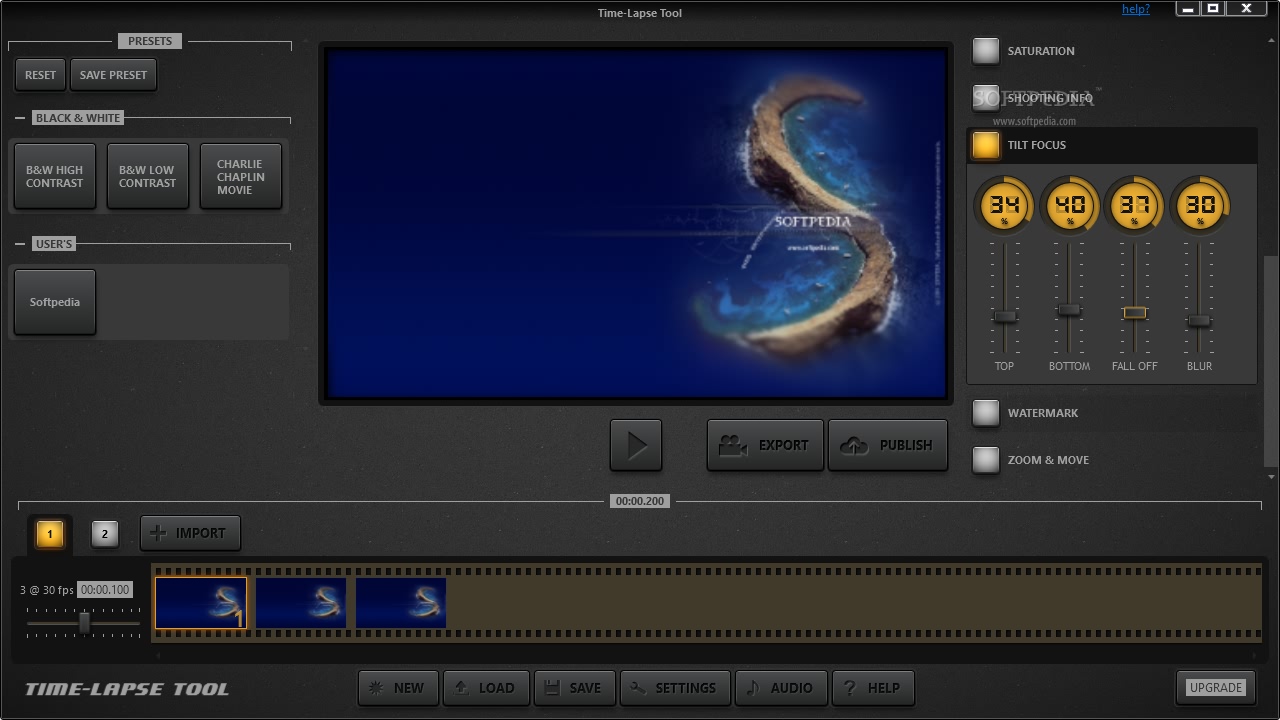Close the Time-Lapse Tool window
Viewport: 1280px width, 720px height.
[1247, 8]
